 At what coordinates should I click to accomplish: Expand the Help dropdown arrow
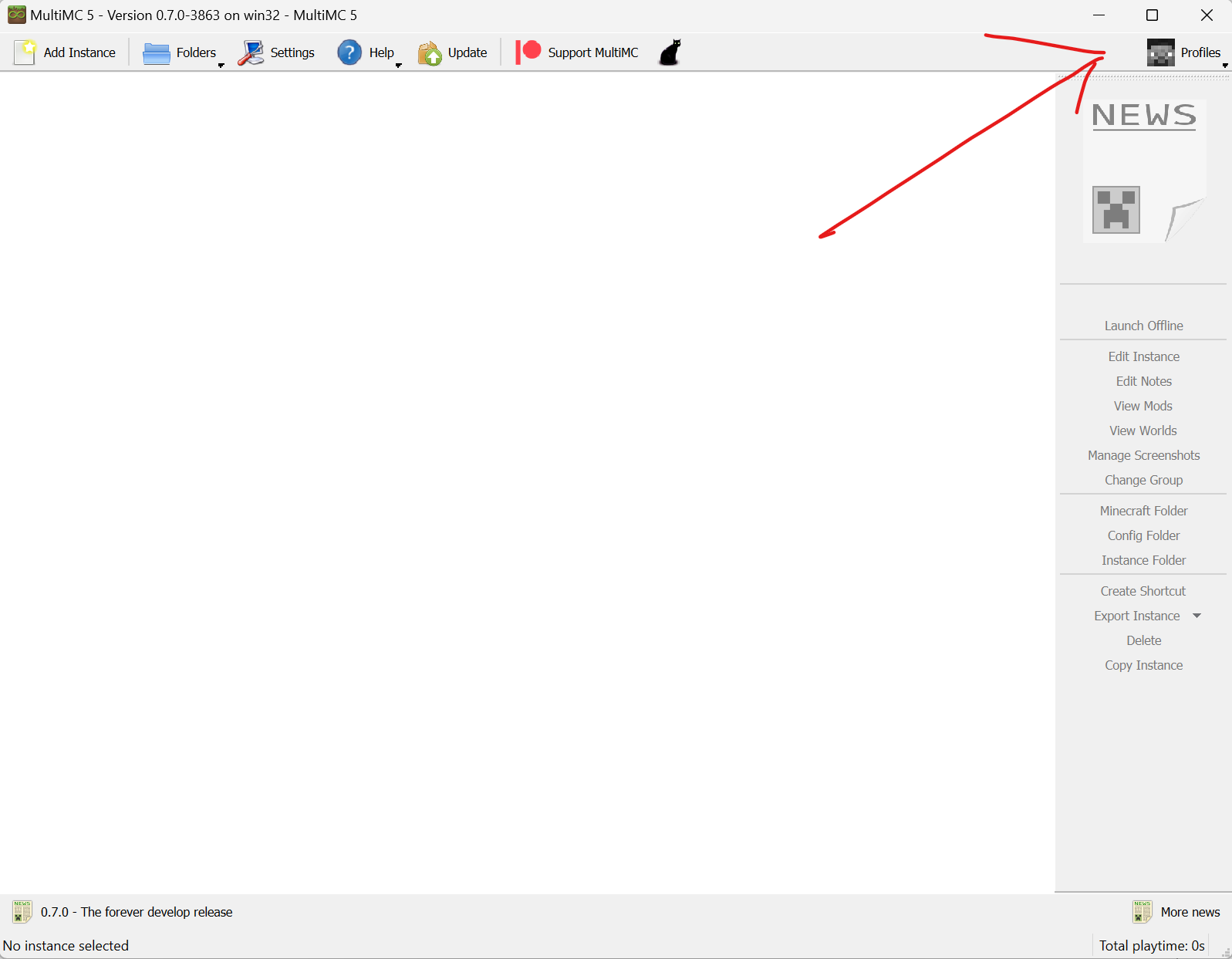click(x=398, y=66)
